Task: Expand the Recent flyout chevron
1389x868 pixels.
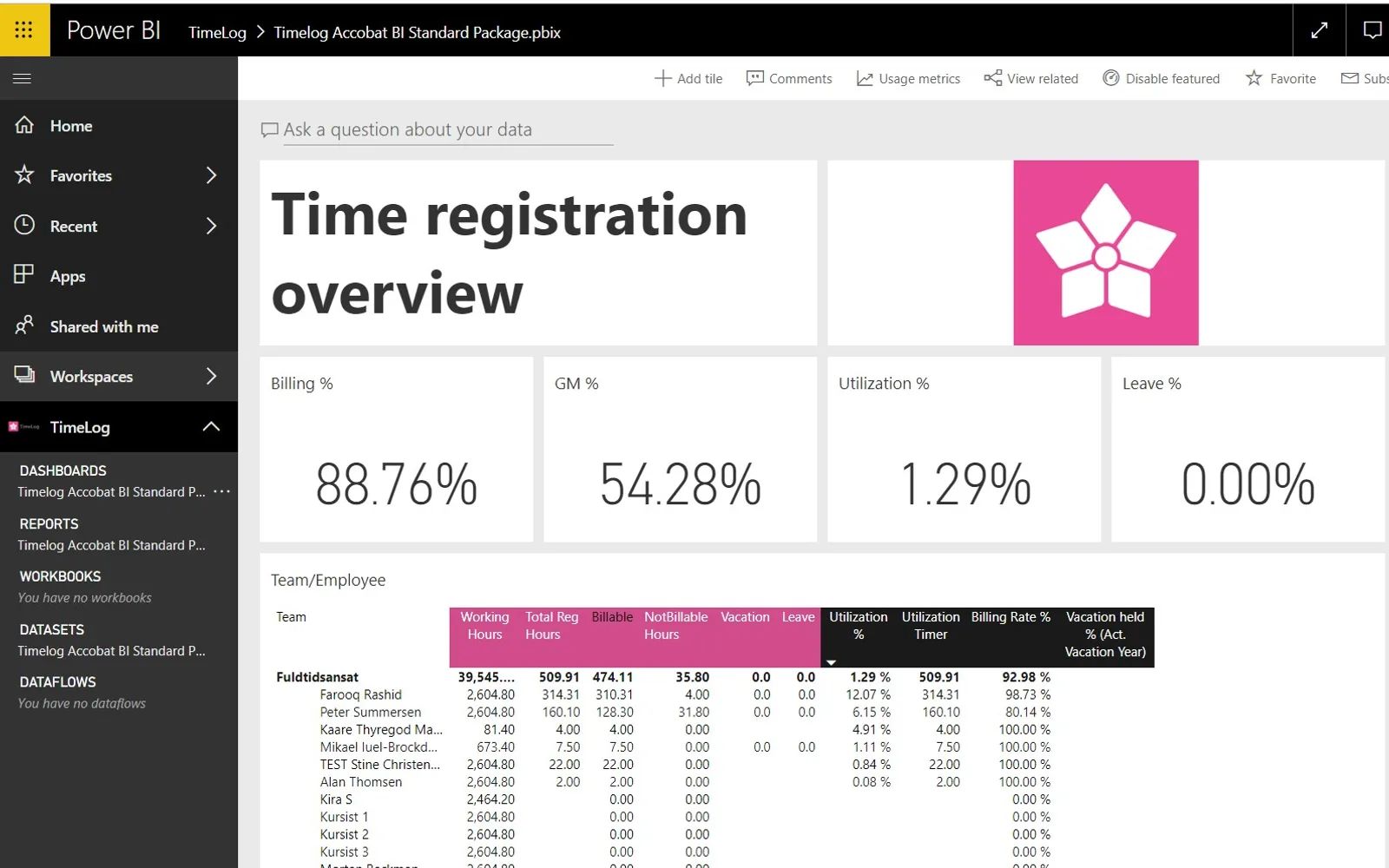Action: tap(211, 226)
